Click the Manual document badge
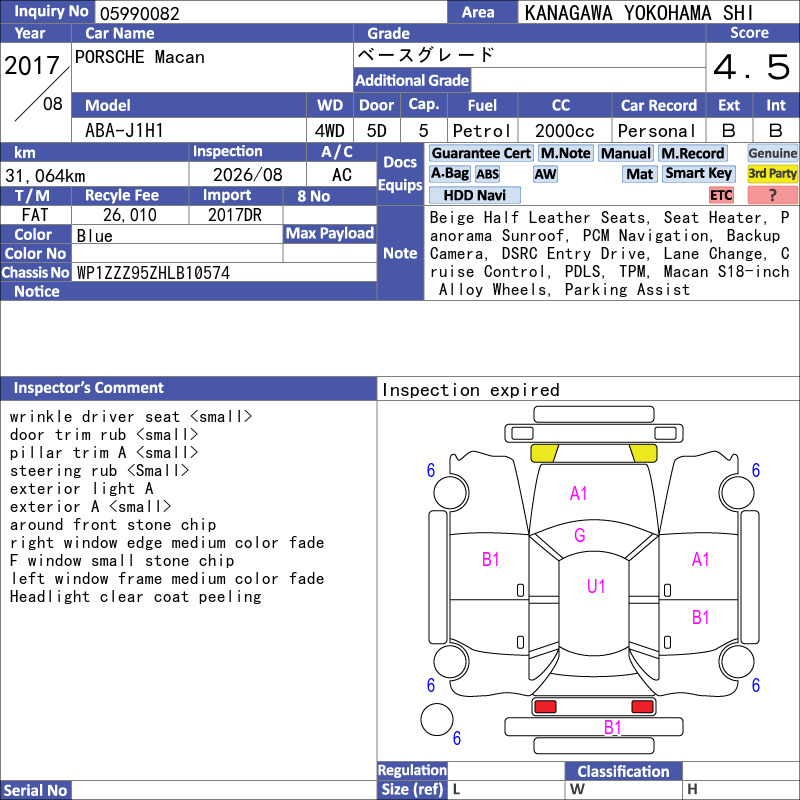Image resolution: width=800 pixels, height=800 pixels. click(626, 153)
